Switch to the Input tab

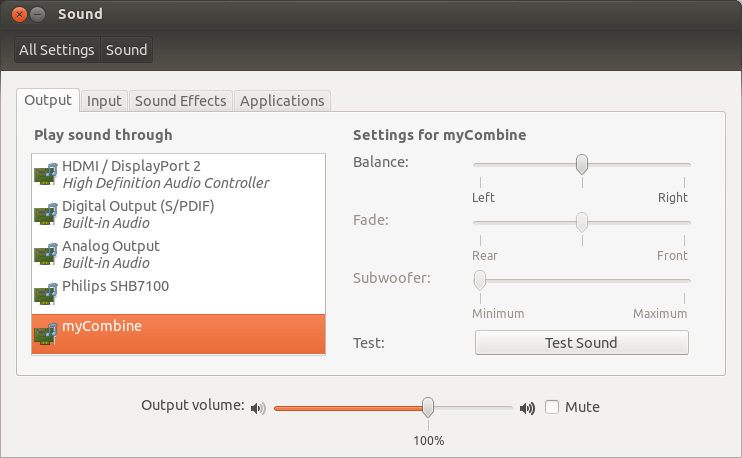click(104, 101)
